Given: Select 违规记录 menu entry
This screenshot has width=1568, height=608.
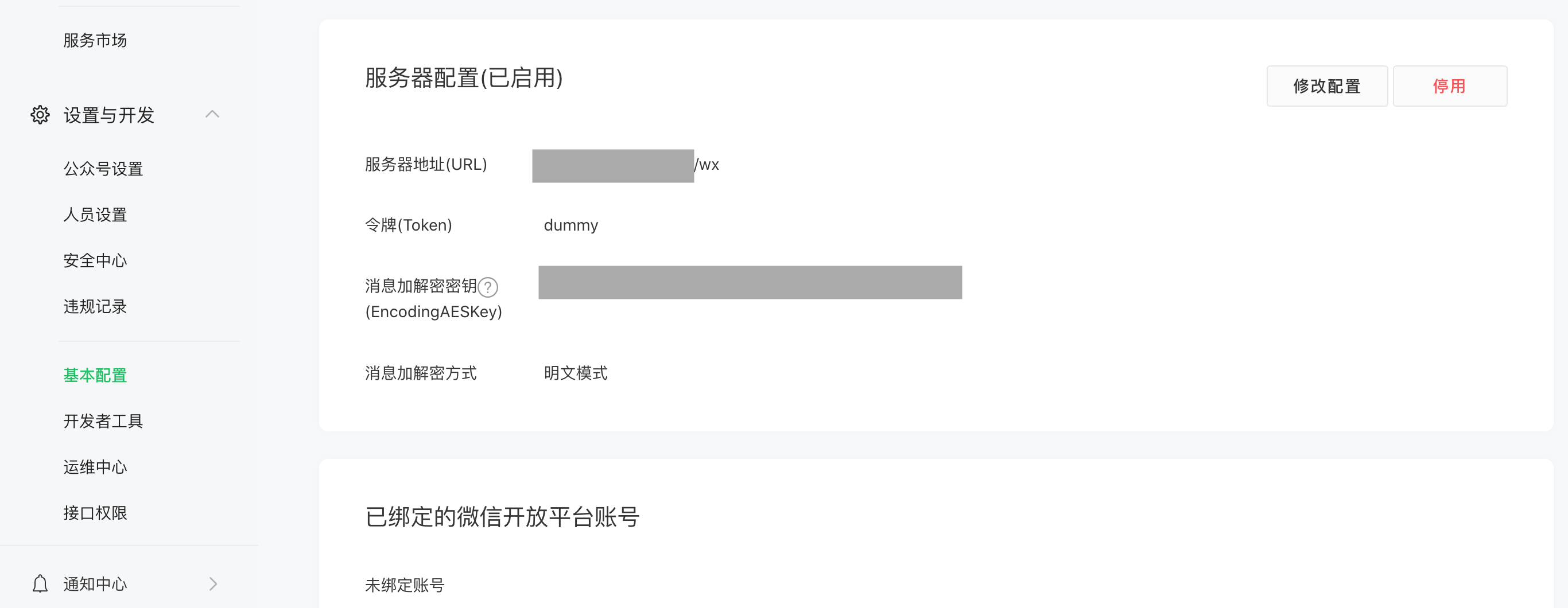Looking at the screenshot, I should (95, 306).
